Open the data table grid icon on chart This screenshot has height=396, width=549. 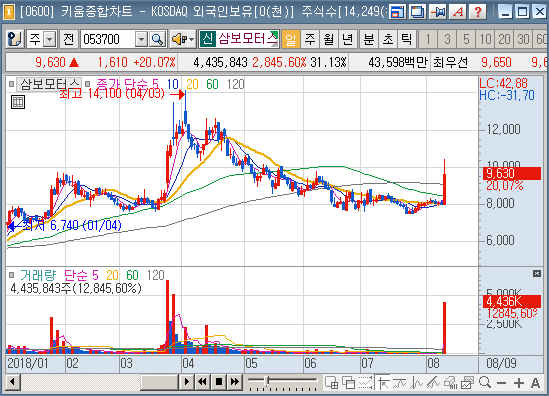[x=18, y=102]
